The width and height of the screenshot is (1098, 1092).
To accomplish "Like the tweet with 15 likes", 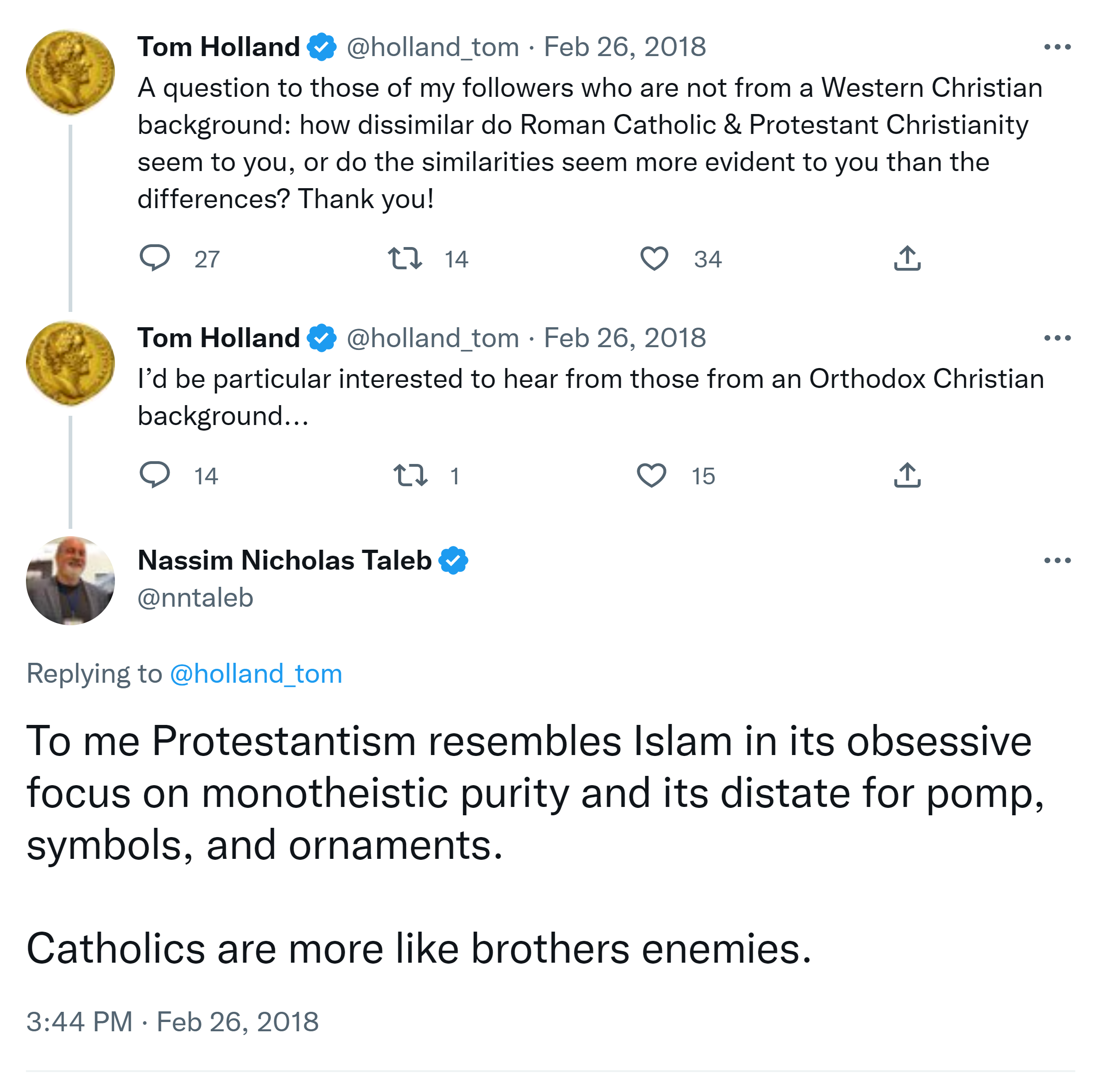I will click(x=651, y=475).
